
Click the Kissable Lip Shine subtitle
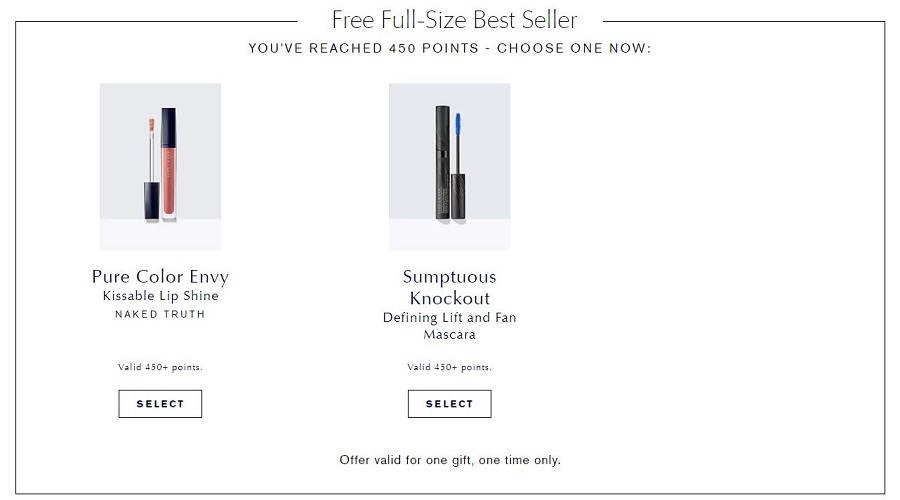tap(160, 296)
